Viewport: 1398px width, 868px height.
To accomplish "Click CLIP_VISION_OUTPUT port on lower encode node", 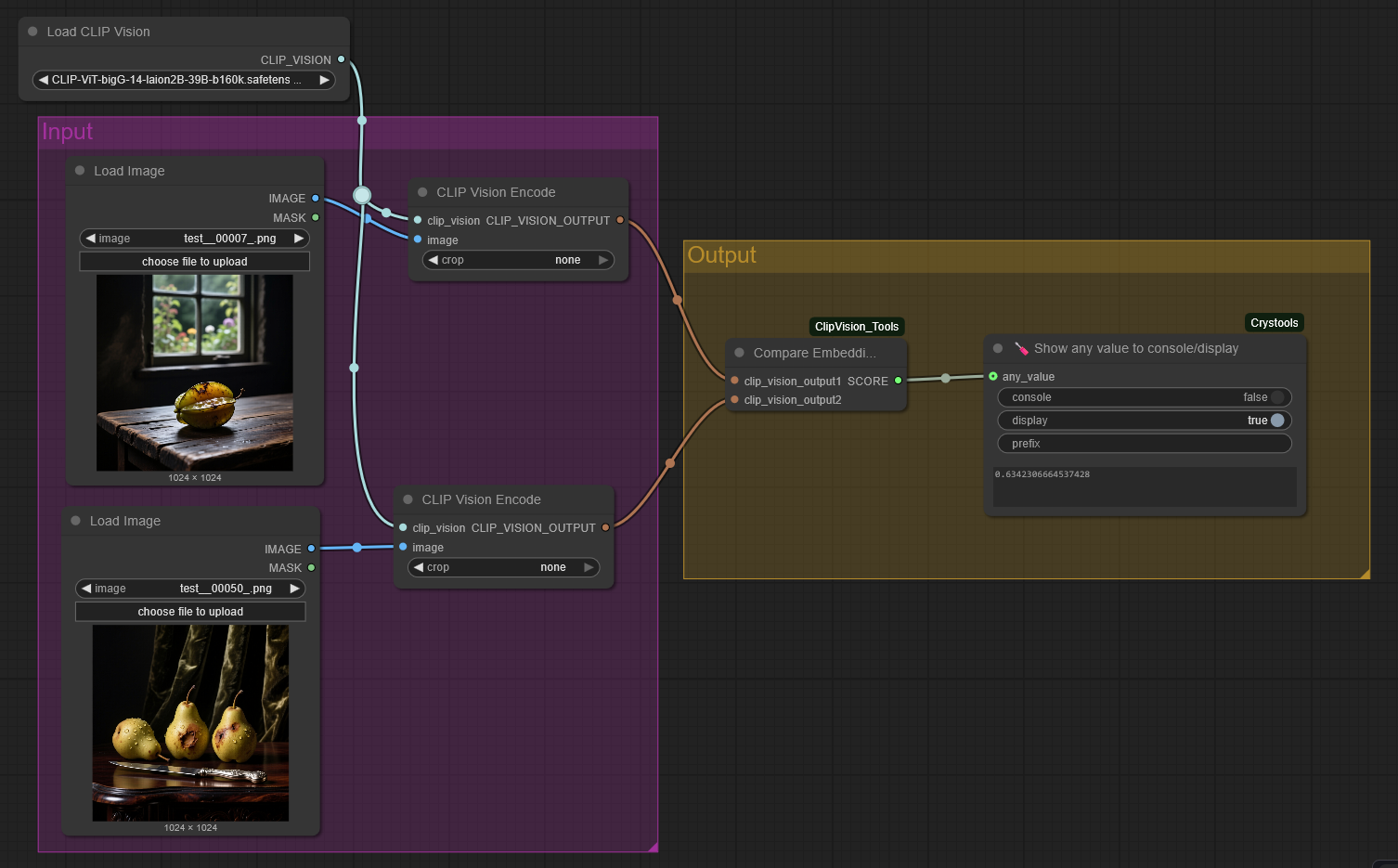I will tap(605, 527).
